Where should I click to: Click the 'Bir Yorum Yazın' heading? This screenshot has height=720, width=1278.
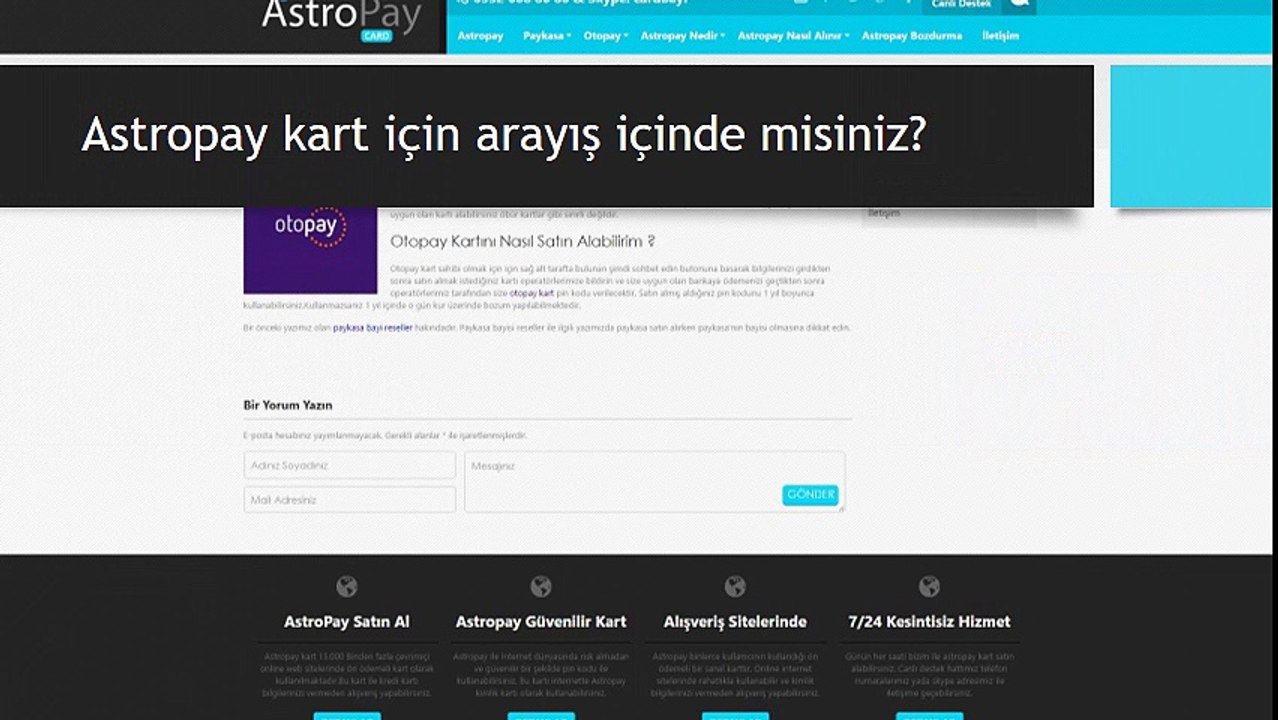288,405
